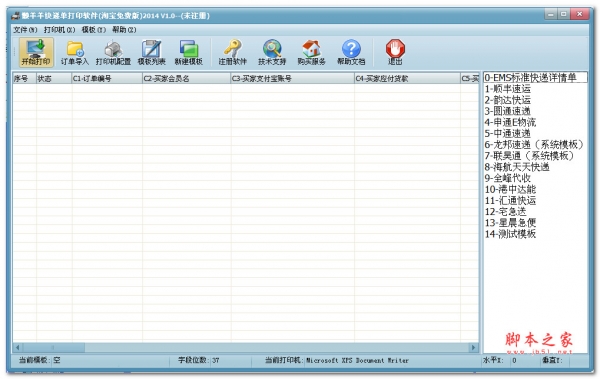Click the 字段位数: 37 status entry

pos(199,360)
